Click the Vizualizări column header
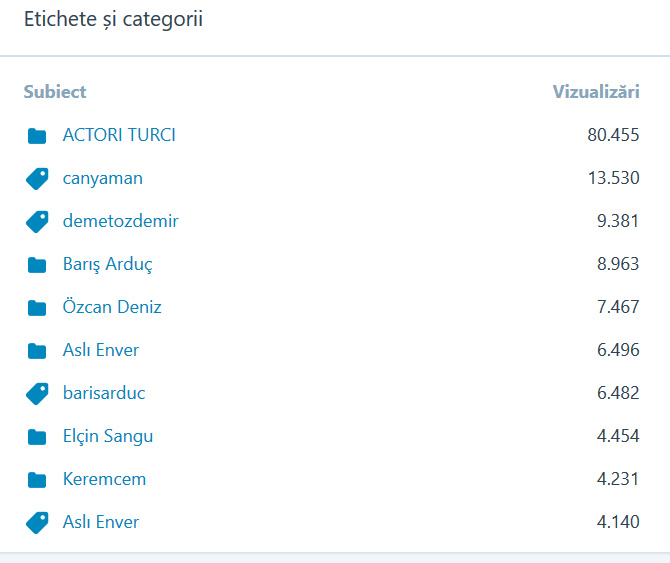Viewport: 670px width, 563px height. coord(596,92)
